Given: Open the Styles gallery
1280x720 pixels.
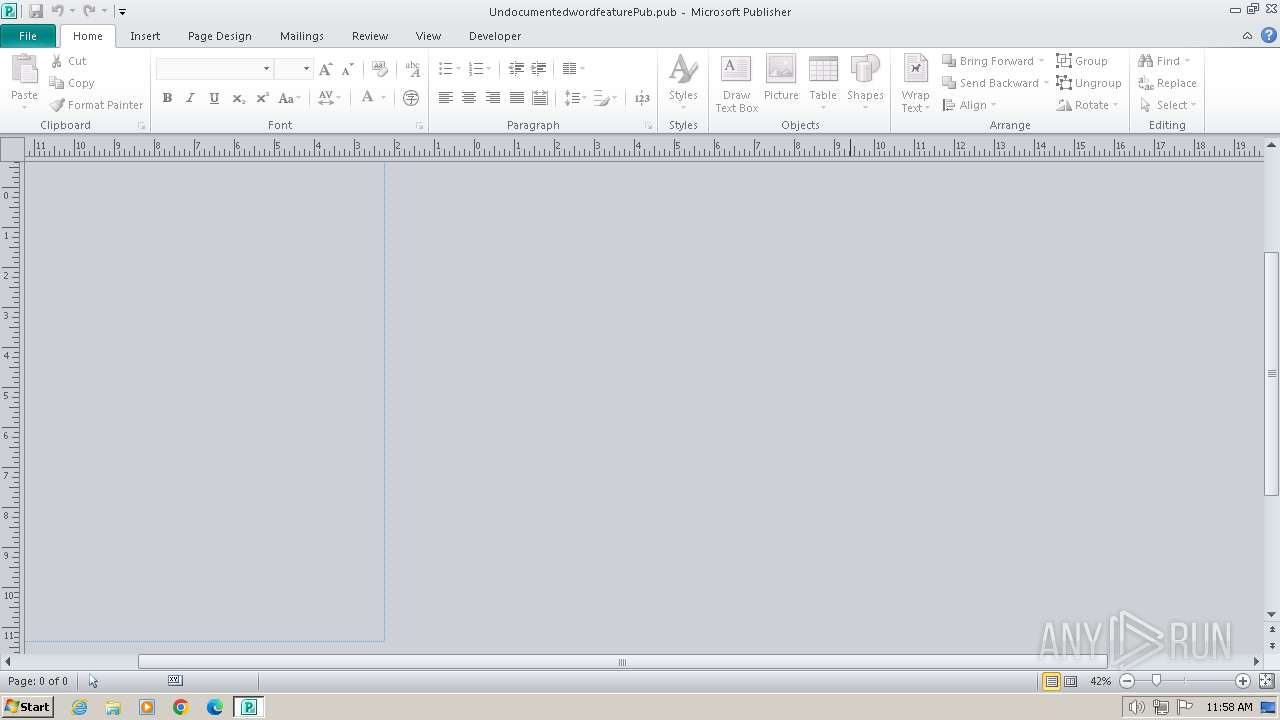Looking at the screenshot, I should [683, 82].
